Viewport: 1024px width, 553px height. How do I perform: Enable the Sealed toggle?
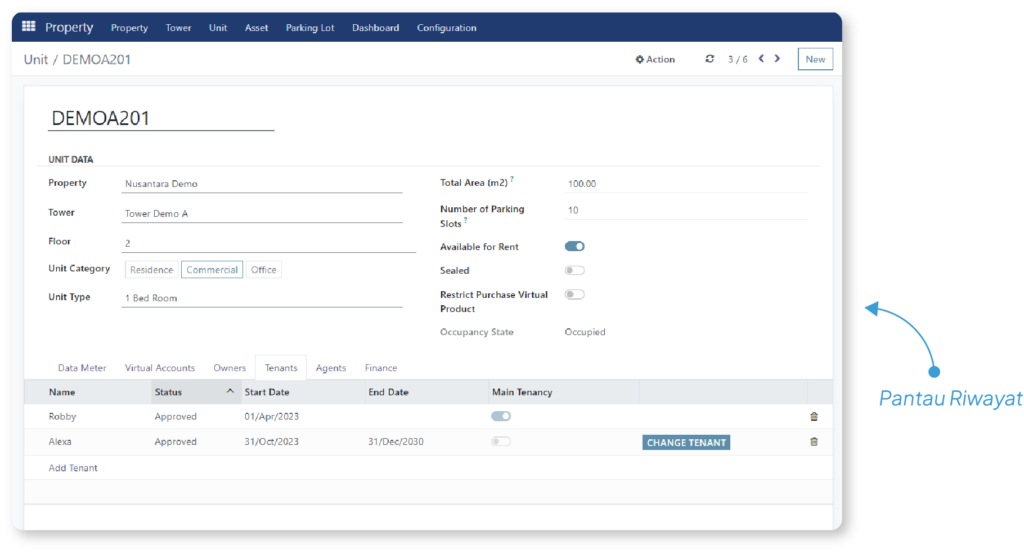pyautogui.click(x=575, y=270)
